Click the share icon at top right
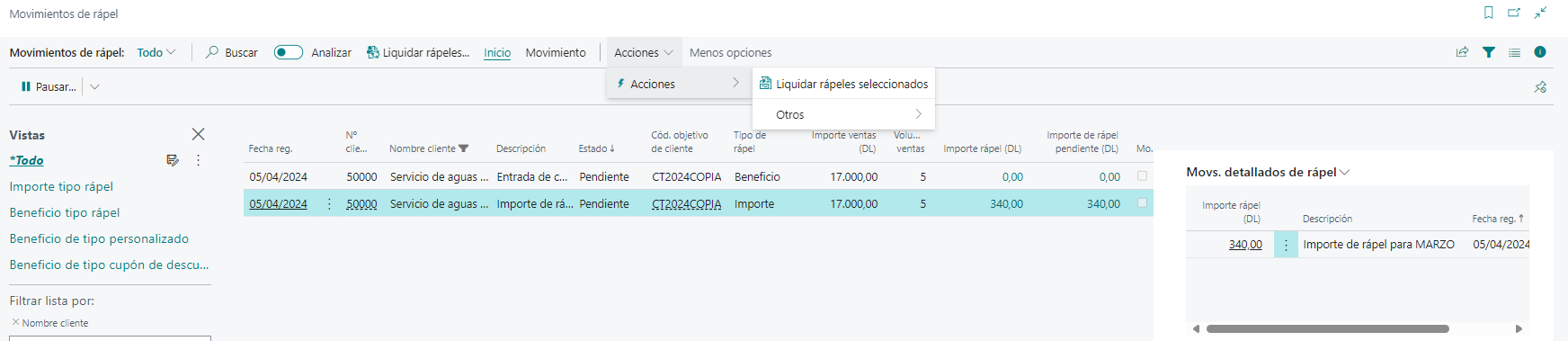Image resolution: width=1568 pixels, height=341 pixels. [x=1463, y=52]
